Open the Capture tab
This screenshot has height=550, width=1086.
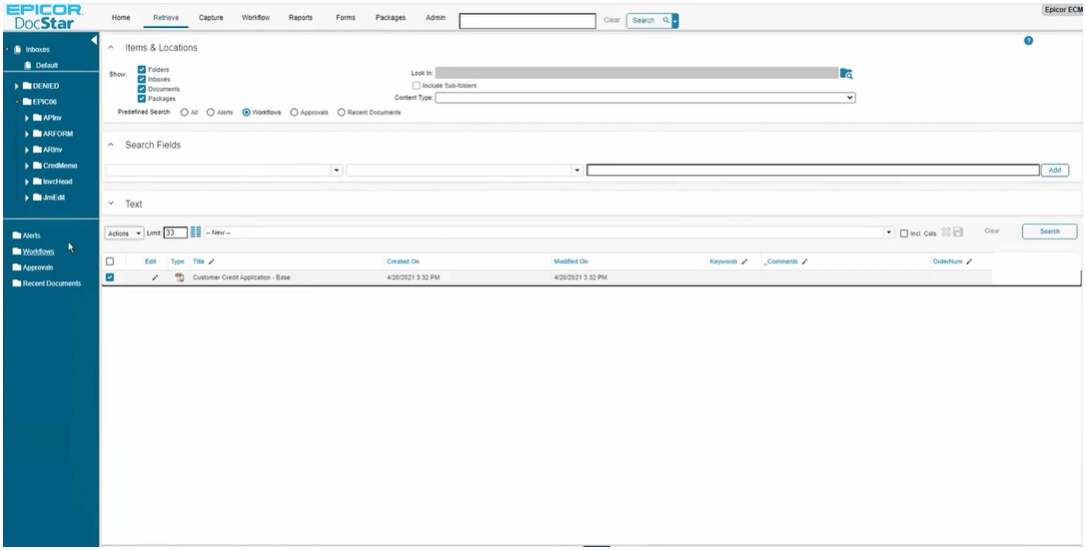click(x=211, y=18)
